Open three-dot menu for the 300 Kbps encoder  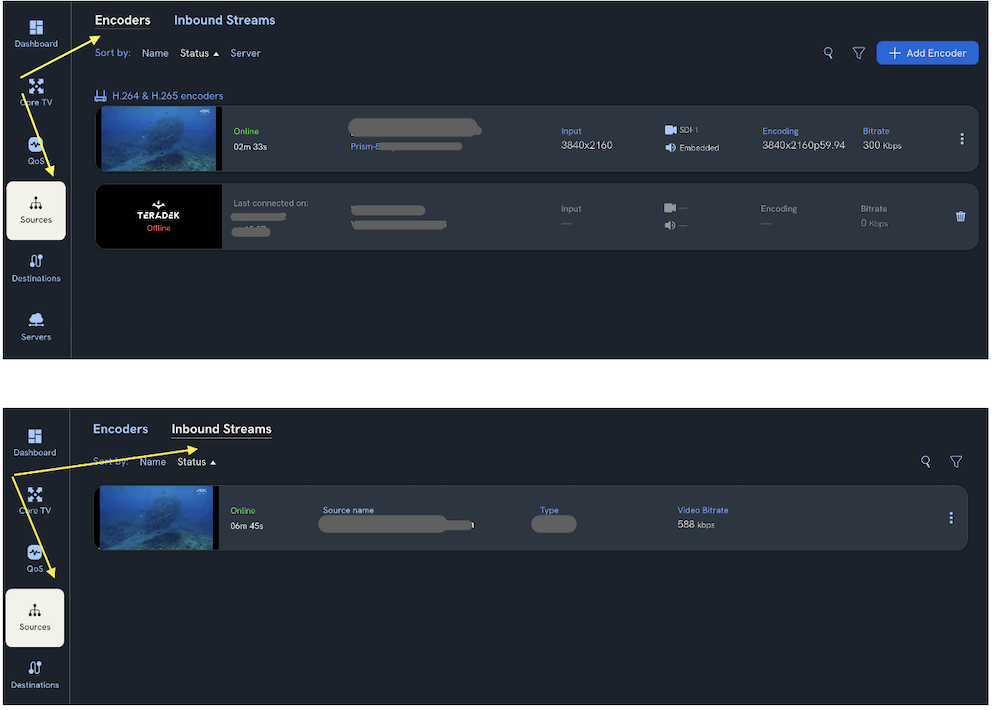(x=961, y=139)
